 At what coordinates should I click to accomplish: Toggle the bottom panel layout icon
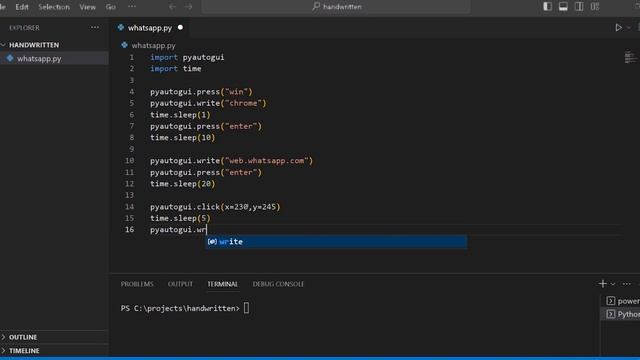563,7
